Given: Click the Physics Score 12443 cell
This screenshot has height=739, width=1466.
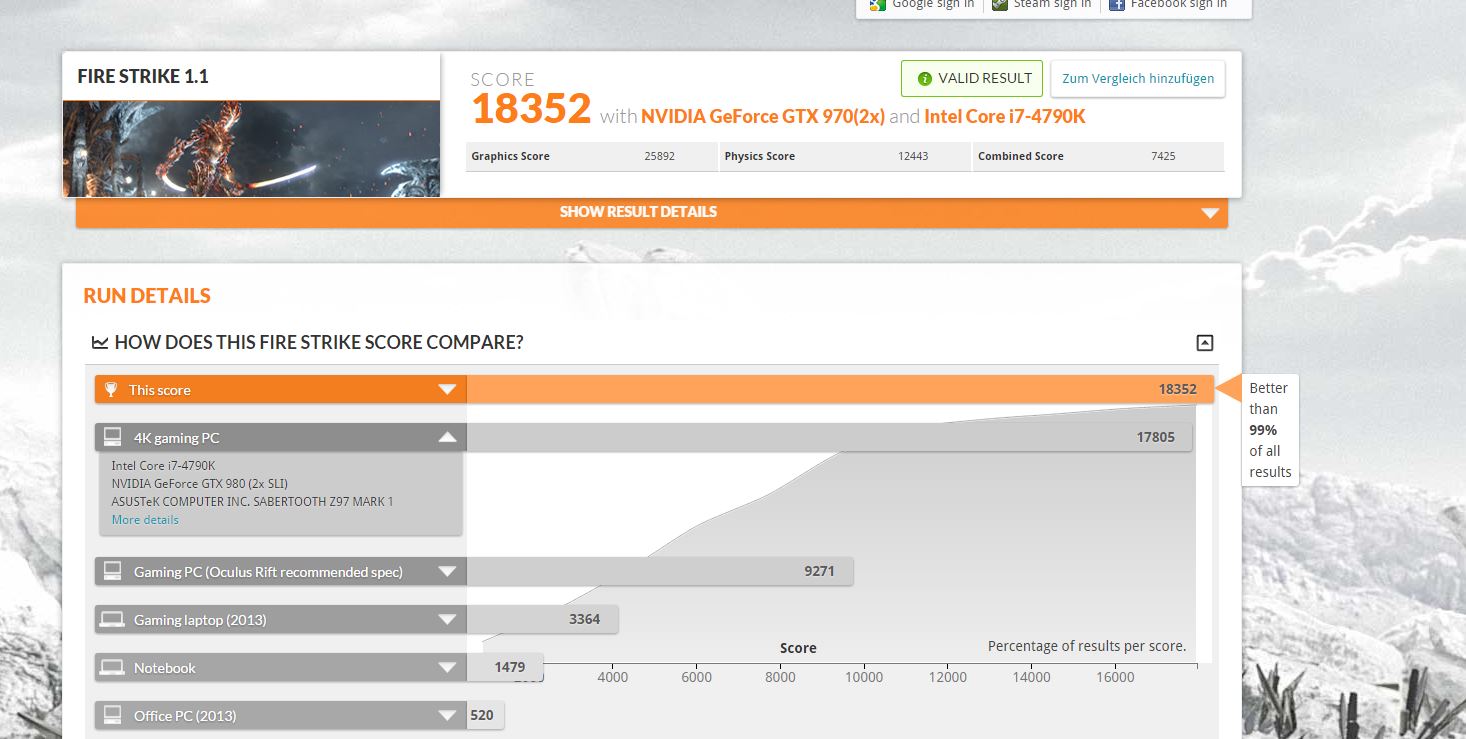Looking at the screenshot, I should pos(845,156).
